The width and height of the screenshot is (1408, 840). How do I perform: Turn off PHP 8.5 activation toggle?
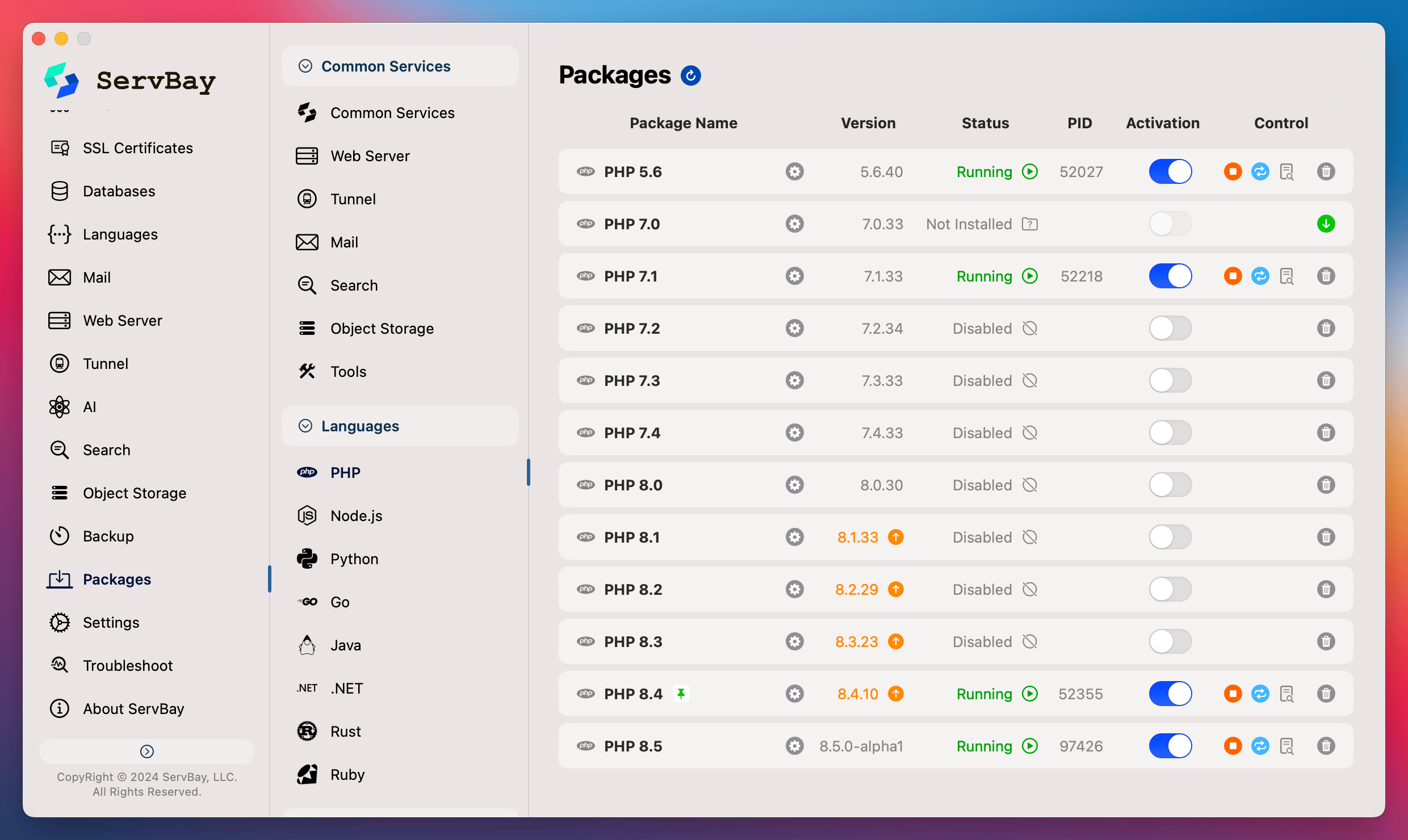coord(1170,746)
